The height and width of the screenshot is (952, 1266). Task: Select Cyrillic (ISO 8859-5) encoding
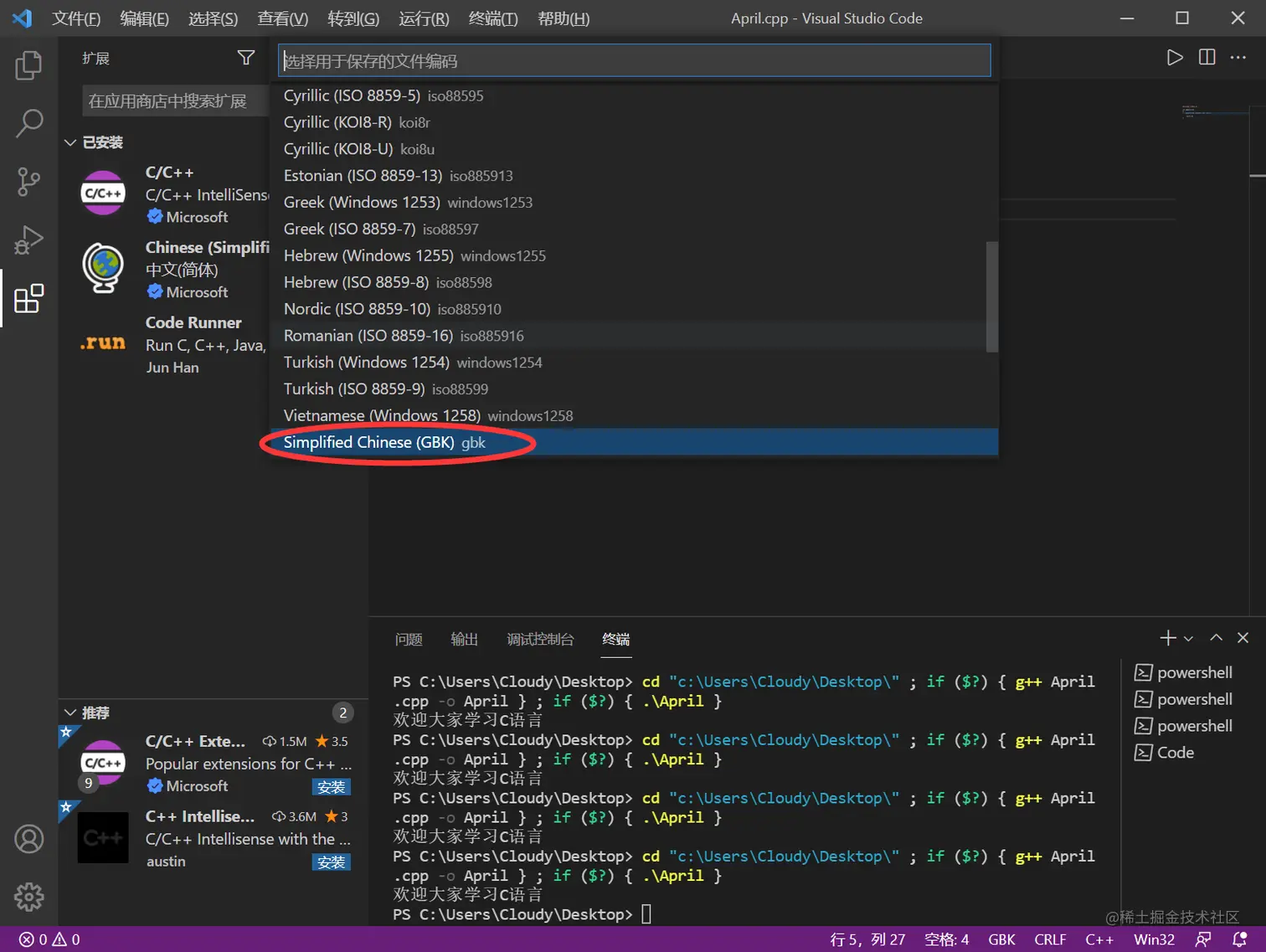pos(634,95)
